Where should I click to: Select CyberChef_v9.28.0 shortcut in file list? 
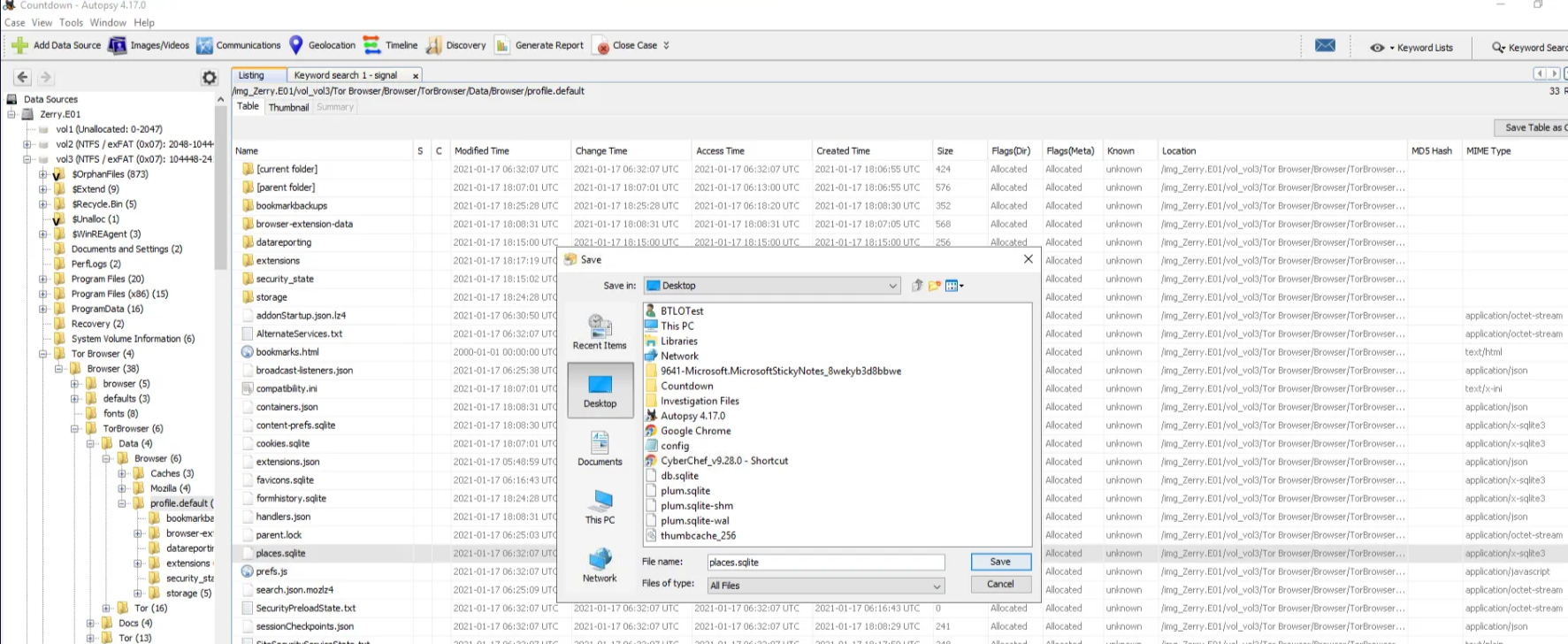tap(717, 461)
